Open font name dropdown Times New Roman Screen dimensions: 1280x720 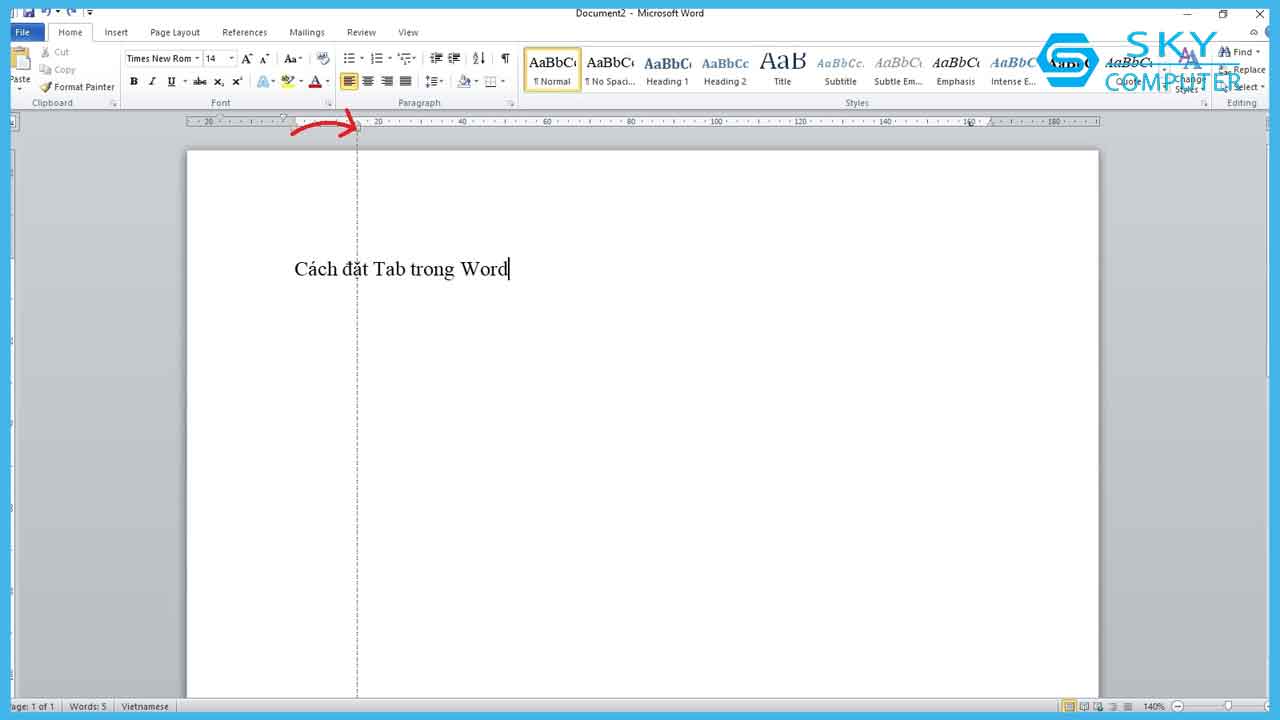pos(197,59)
